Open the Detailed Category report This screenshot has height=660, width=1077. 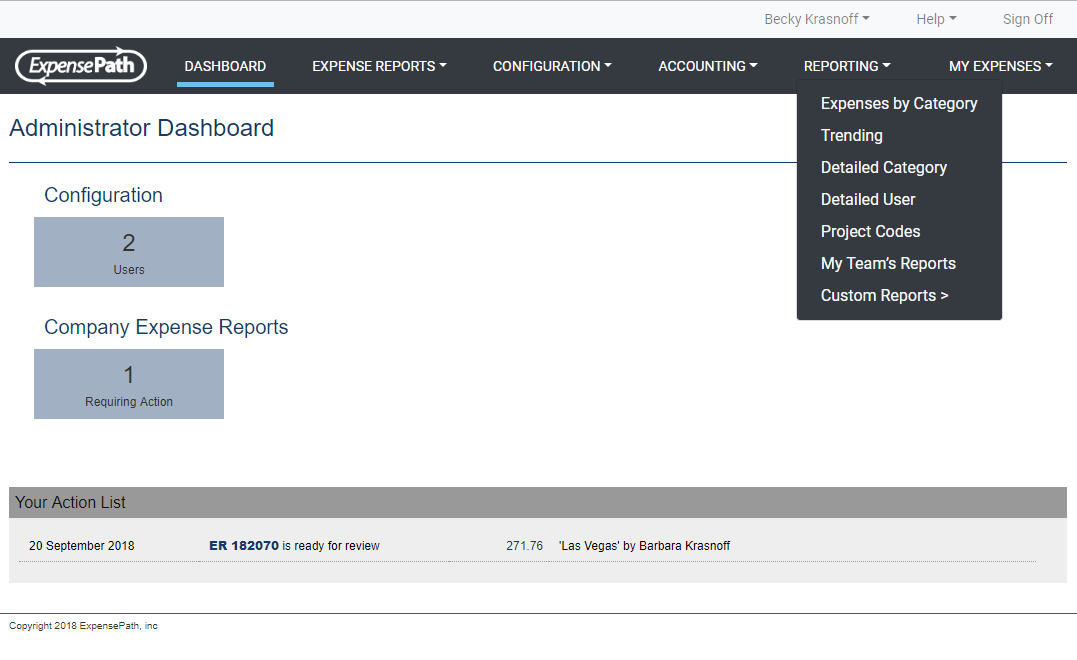883,167
